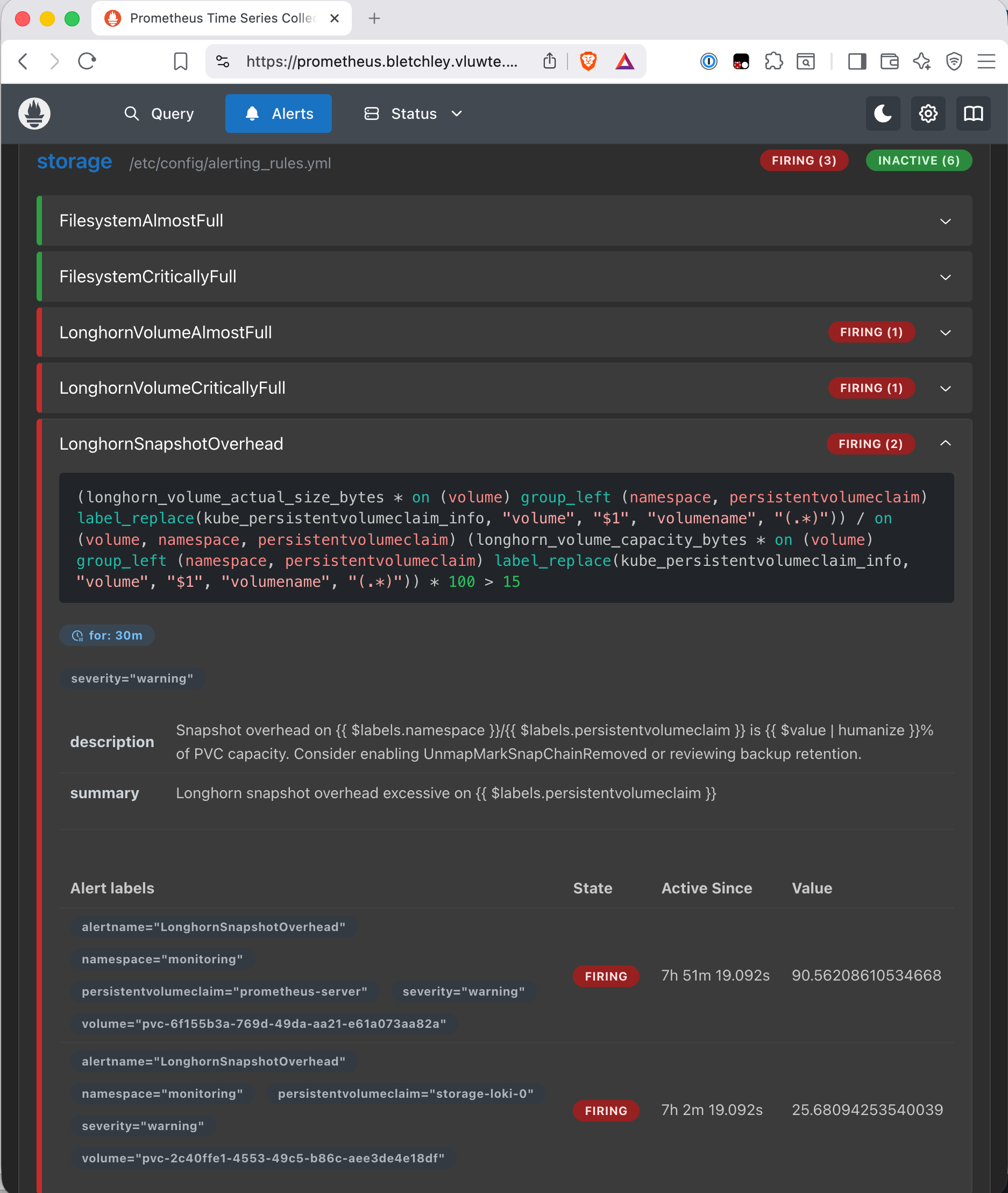Click the share icon in address bar

click(549, 61)
